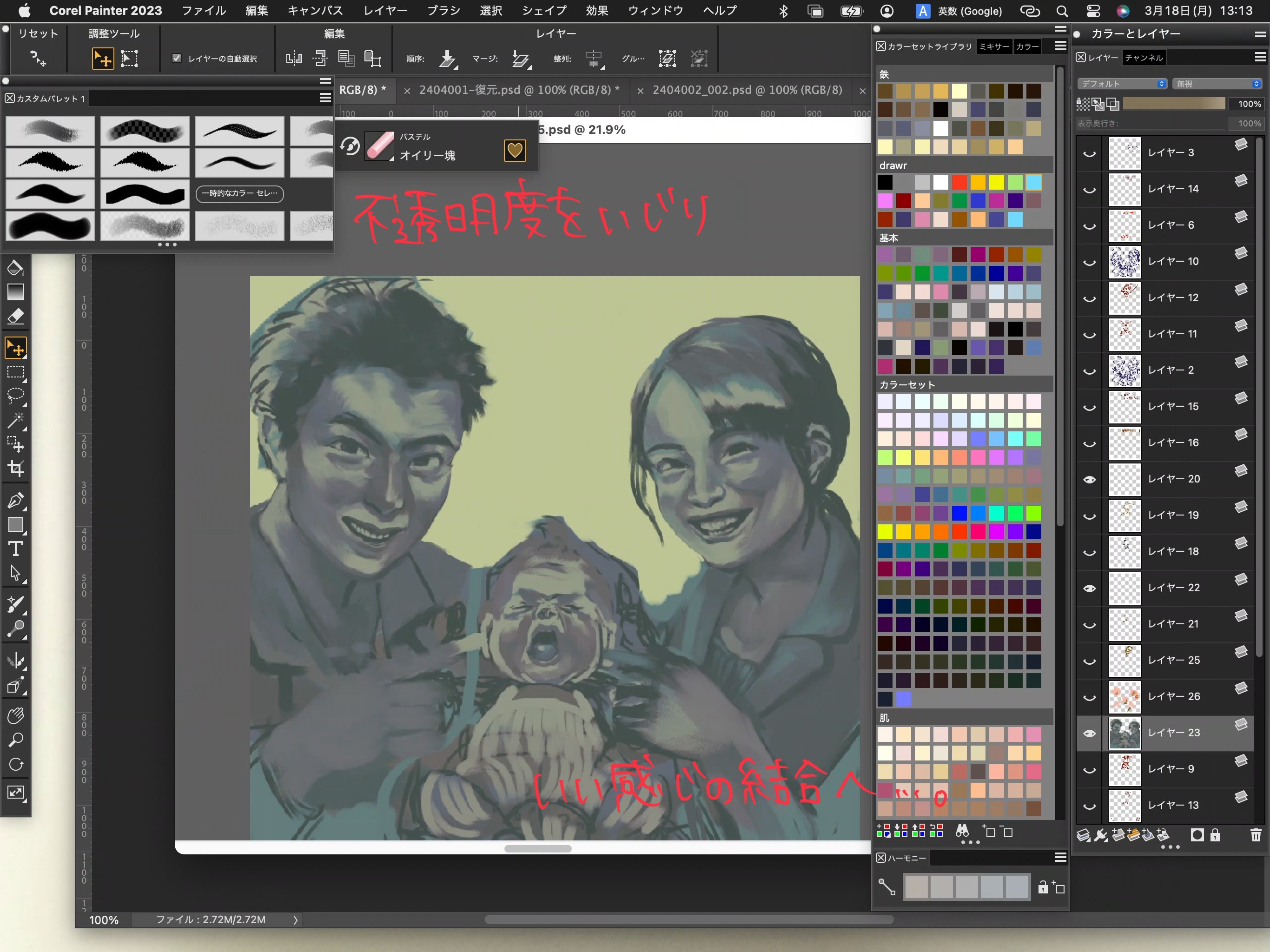Click the レイヤー 12 thumbnail
The width and height of the screenshot is (1270, 952).
[x=1124, y=298]
